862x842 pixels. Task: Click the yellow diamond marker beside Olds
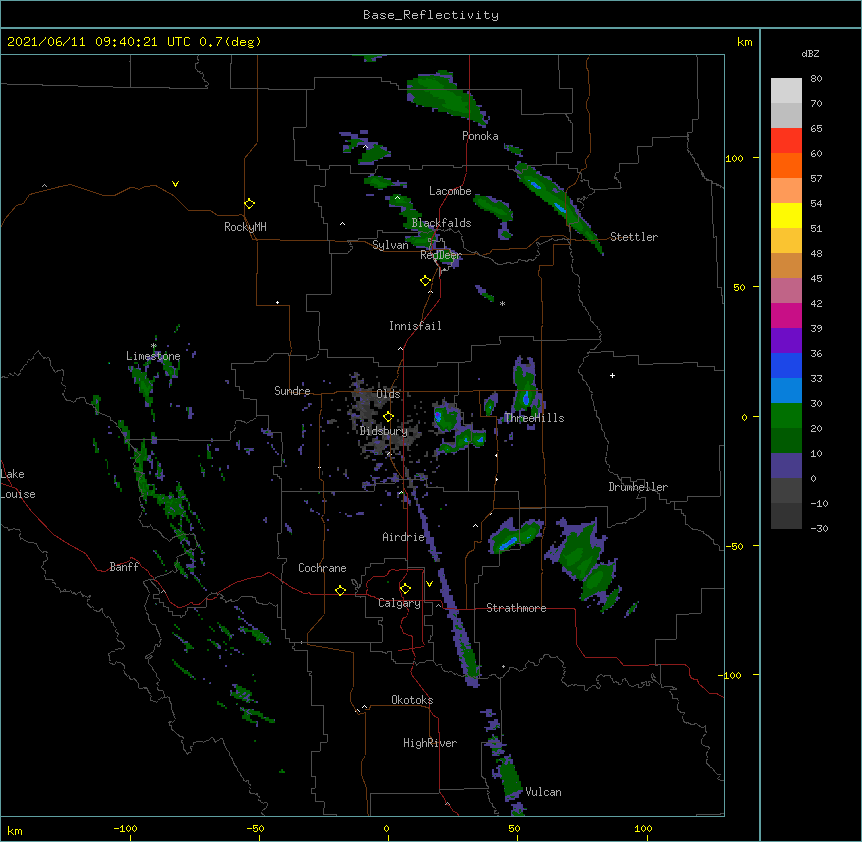point(389,416)
